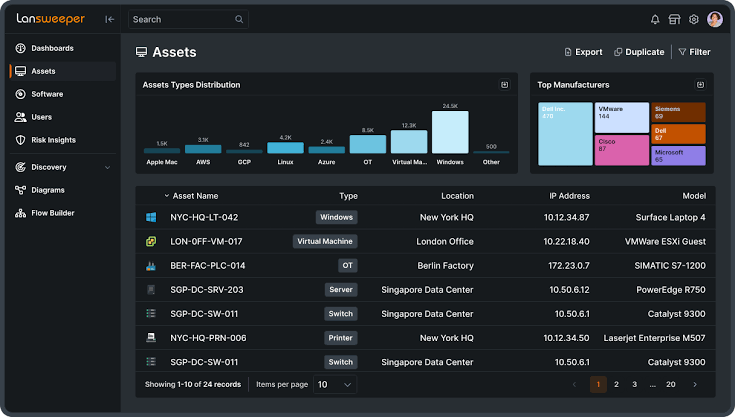Click the Berlin Factory location cell
The height and width of the screenshot is (417, 735).
[445, 266]
